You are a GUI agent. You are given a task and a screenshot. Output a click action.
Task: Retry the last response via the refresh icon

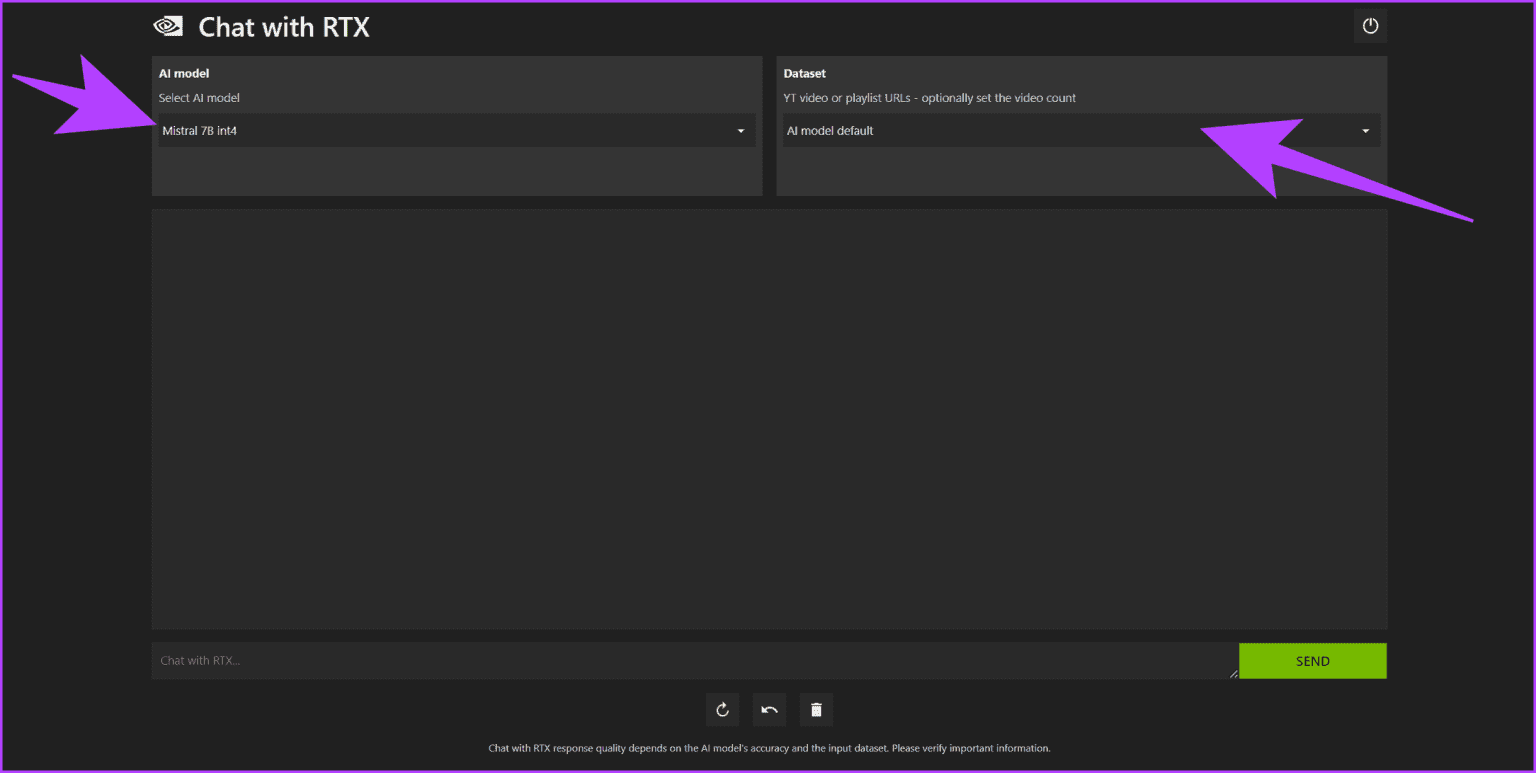(x=722, y=710)
